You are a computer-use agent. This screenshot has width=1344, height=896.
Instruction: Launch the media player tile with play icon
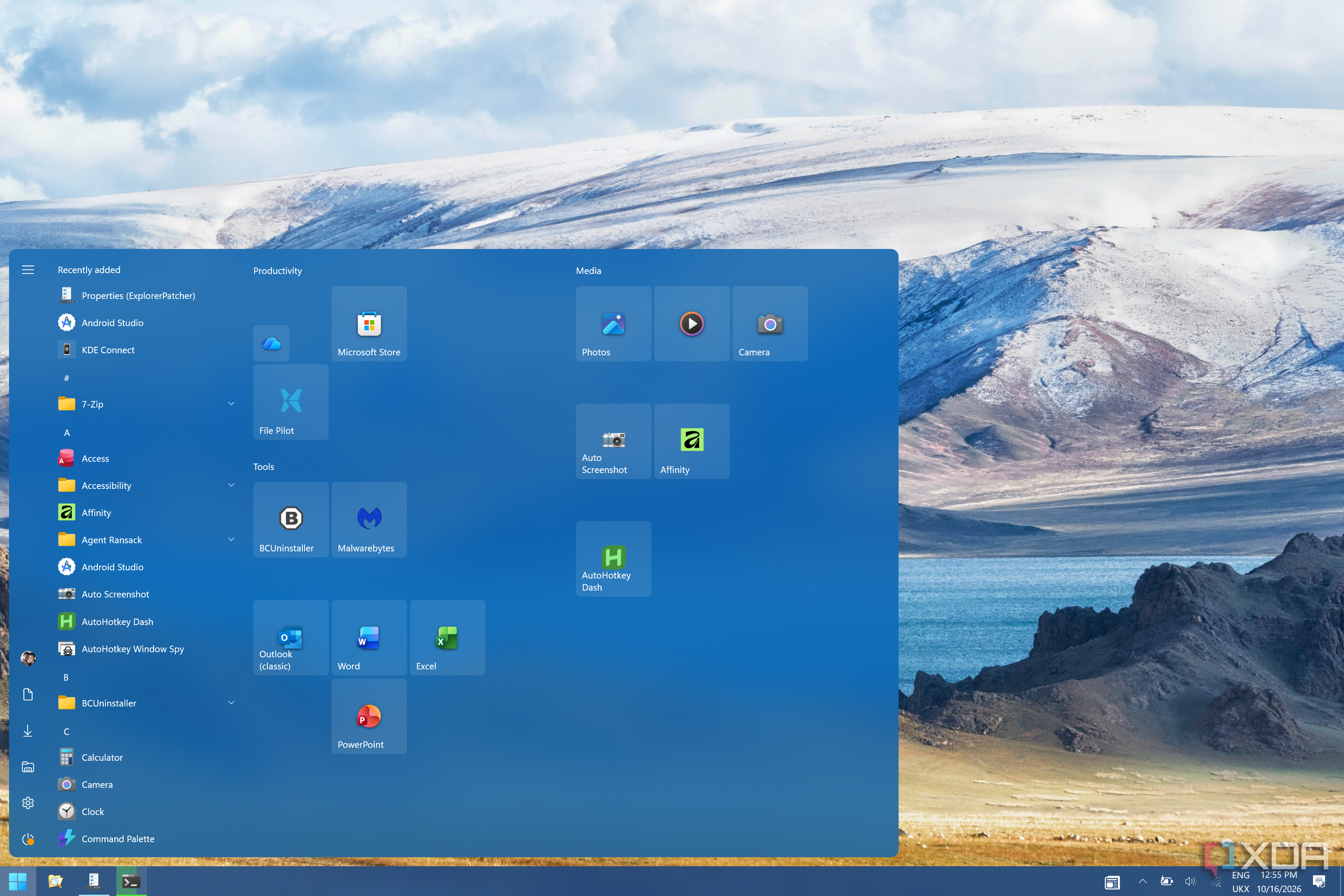[691, 324]
